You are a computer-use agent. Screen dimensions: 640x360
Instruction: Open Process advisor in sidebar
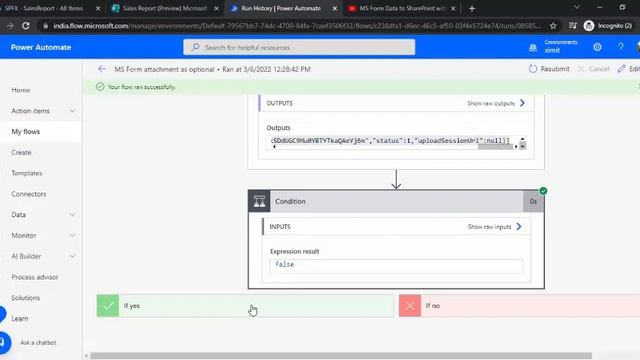pyautogui.click(x=35, y=277)
